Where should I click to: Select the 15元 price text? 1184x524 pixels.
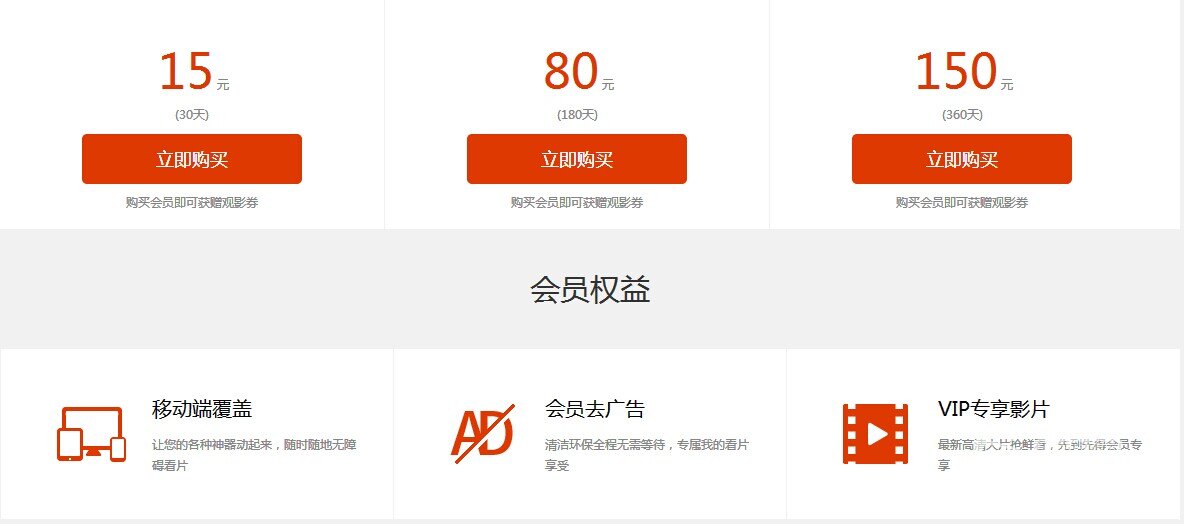pyautogui.click(x=192, y=73)
